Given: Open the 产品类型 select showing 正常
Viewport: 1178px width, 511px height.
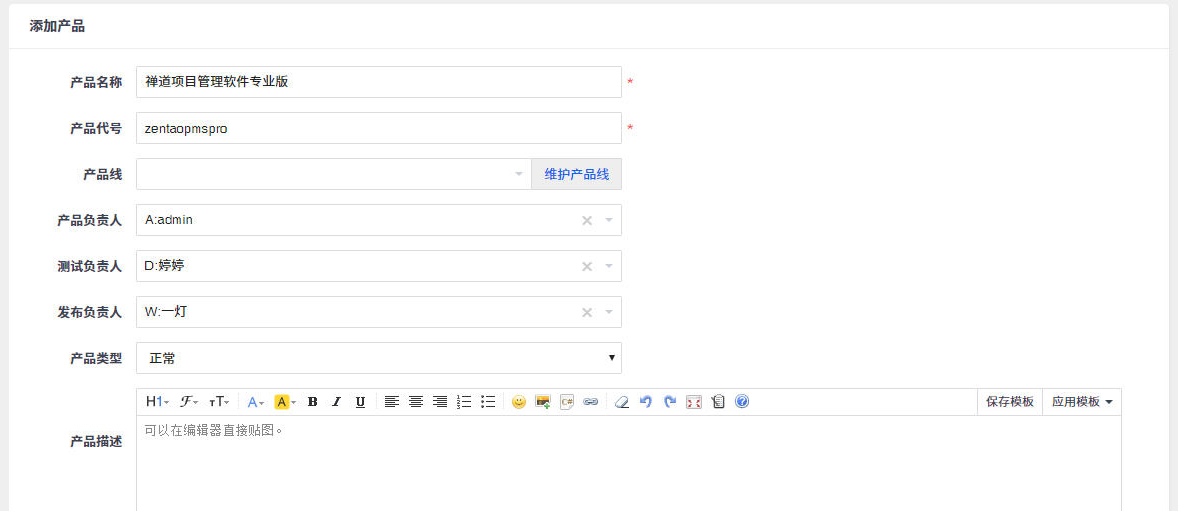Looking at the screenshot, I should click(379, 358).
